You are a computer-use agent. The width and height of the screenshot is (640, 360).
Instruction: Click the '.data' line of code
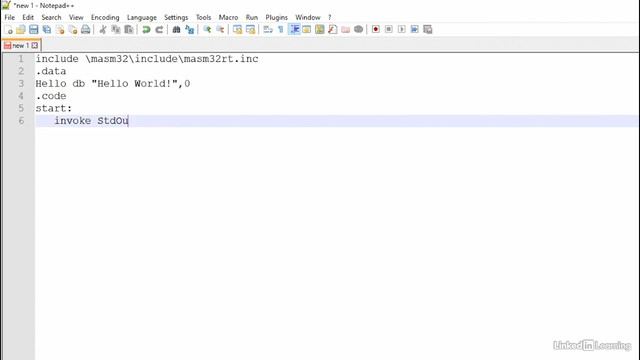pyautogui.click(x=51, y=71)
